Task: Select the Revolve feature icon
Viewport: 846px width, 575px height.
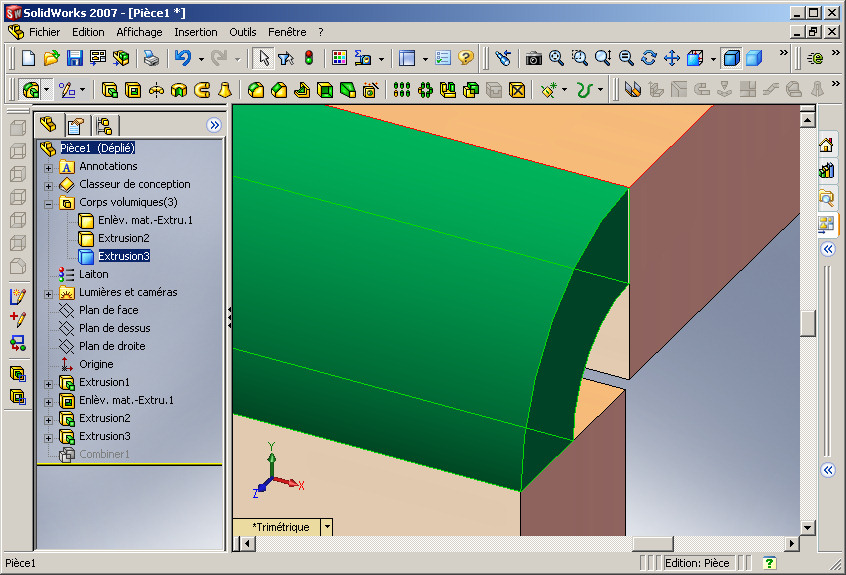Action: pyautogui.click(x=156, y=90)
